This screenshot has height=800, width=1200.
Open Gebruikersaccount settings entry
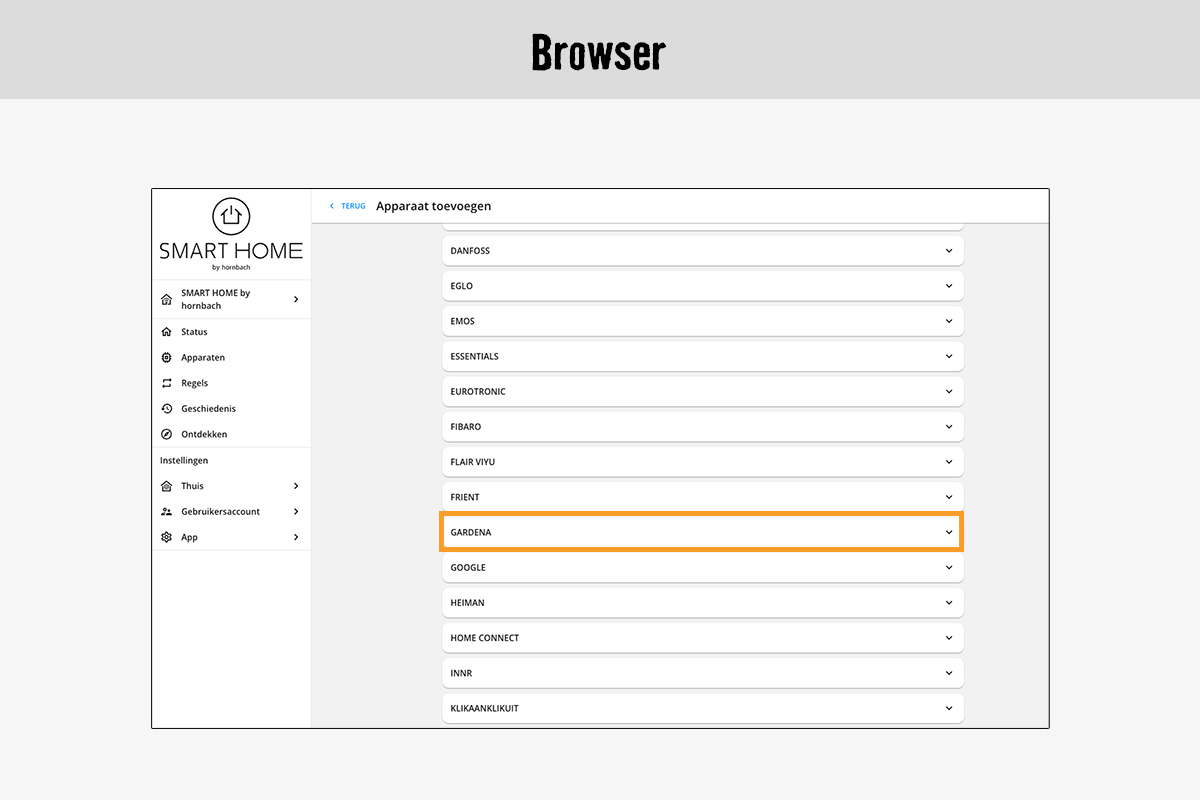(x=231, y=511)
